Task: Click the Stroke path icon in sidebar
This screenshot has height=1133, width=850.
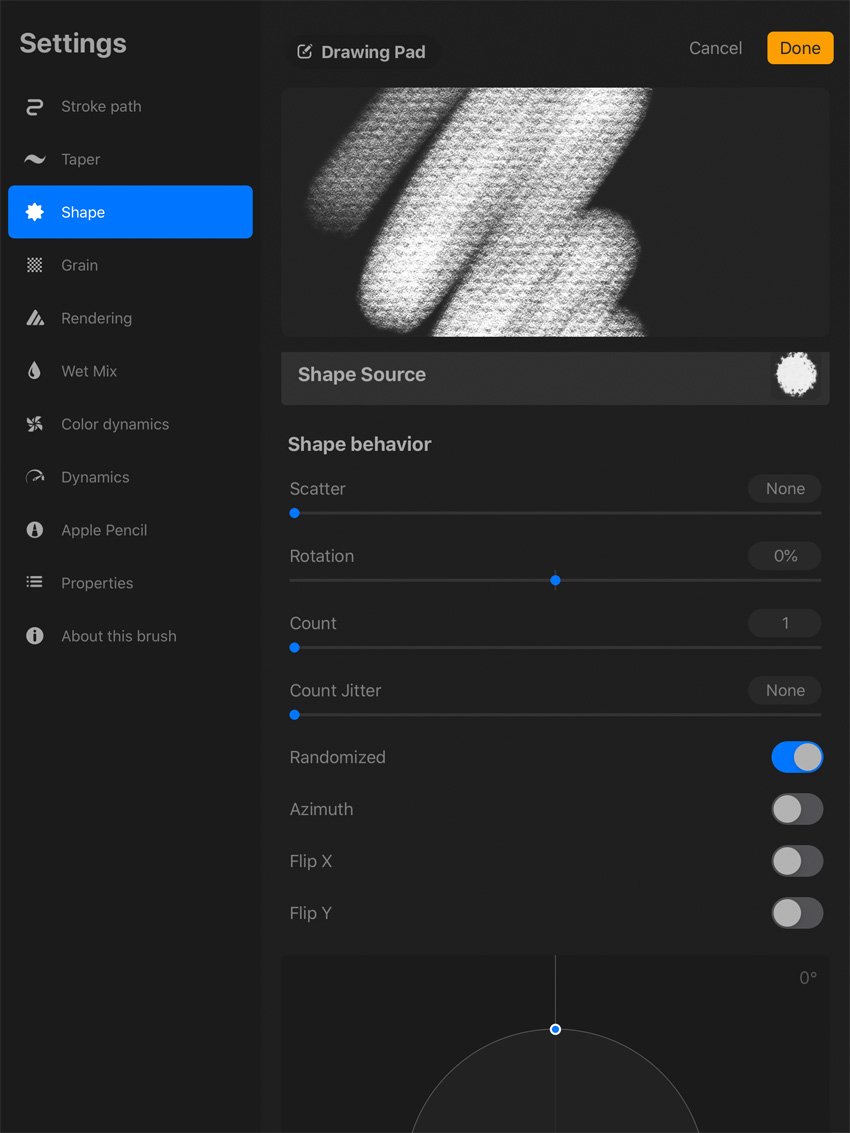Action: coord(35,107)
